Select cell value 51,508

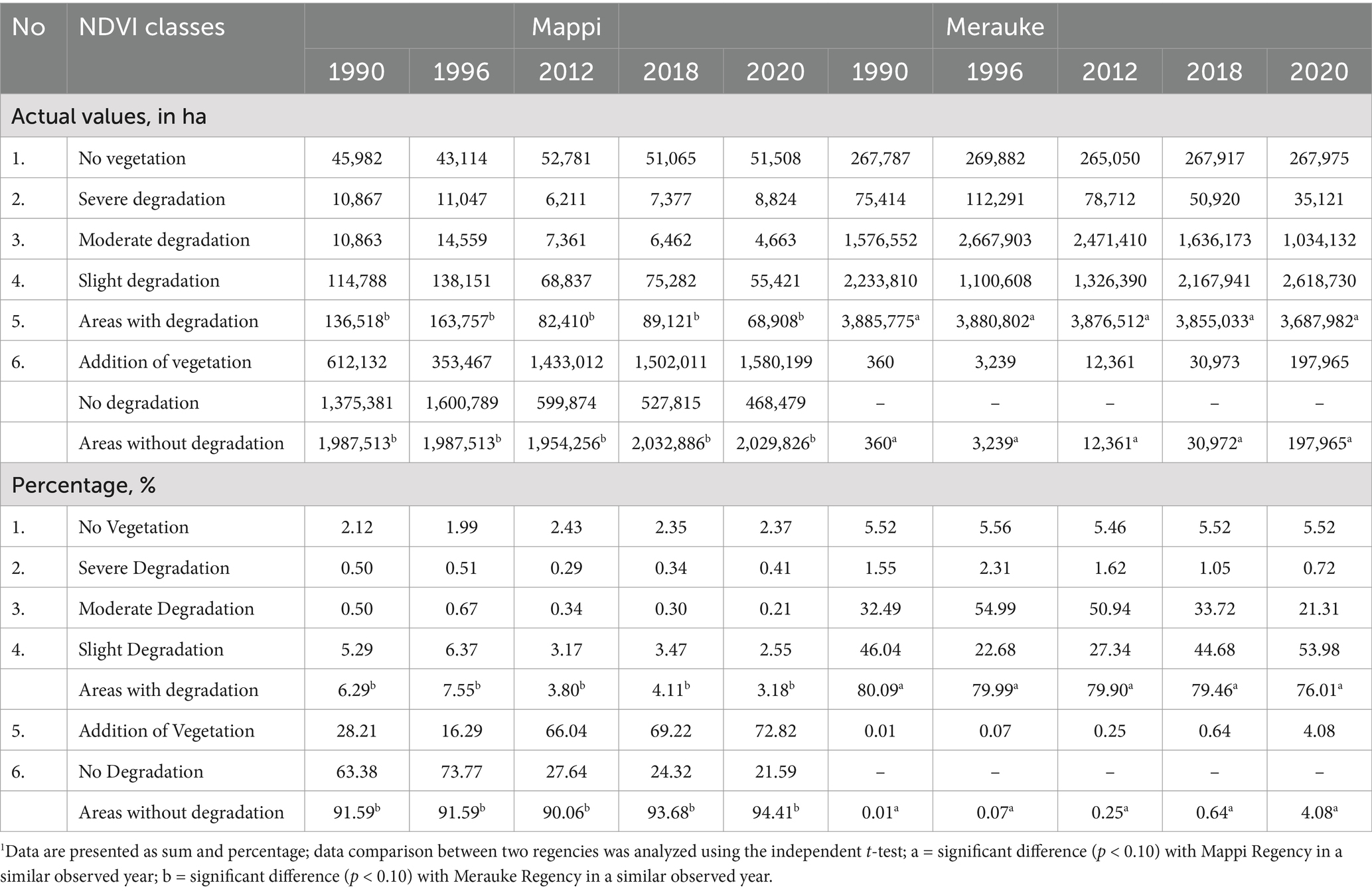pos(775,159)
